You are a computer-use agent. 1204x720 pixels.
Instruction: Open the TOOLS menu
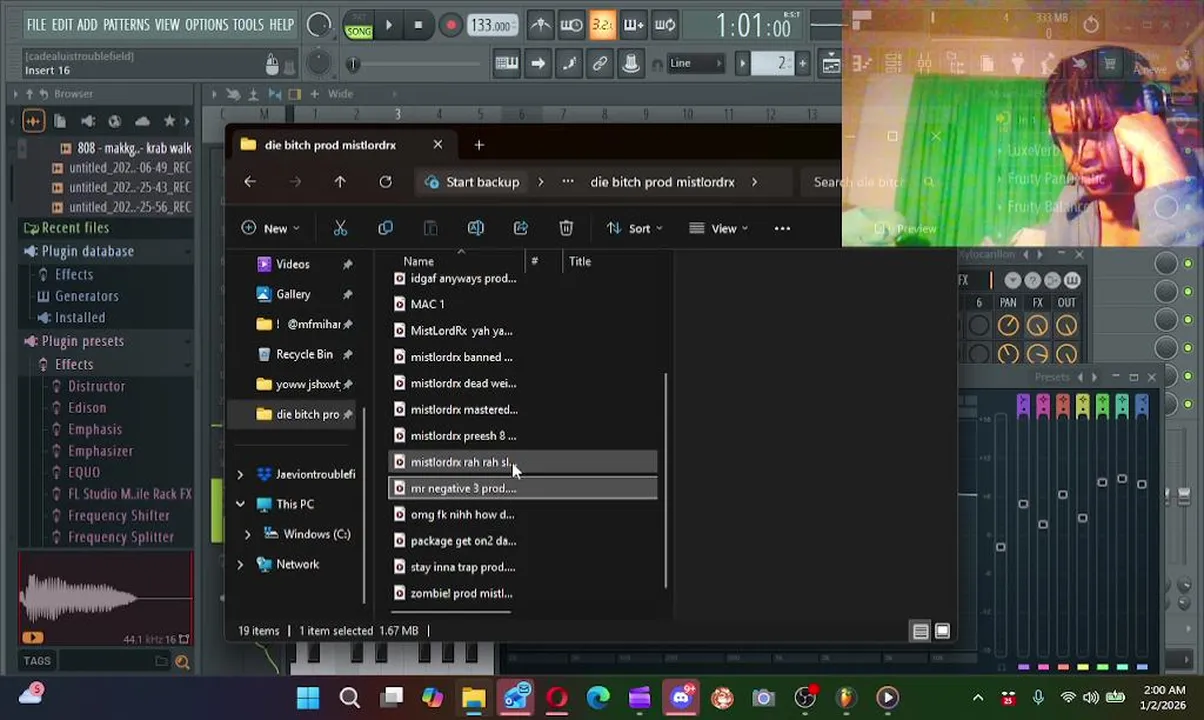coord(248,24)
